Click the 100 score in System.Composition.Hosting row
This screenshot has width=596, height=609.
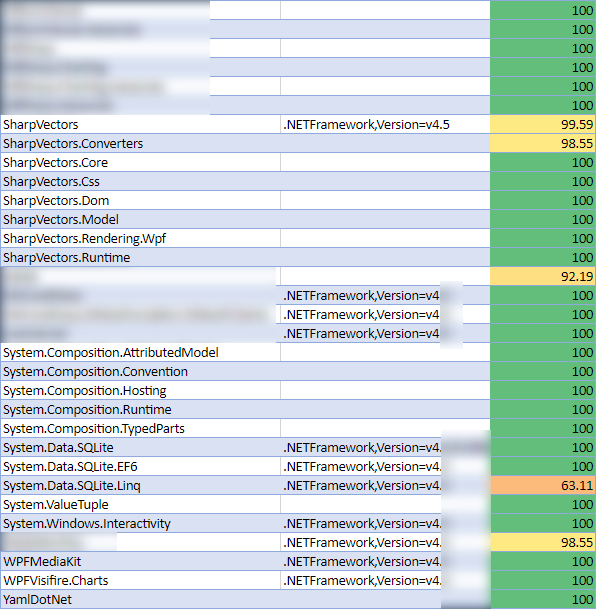coord(543,390)
